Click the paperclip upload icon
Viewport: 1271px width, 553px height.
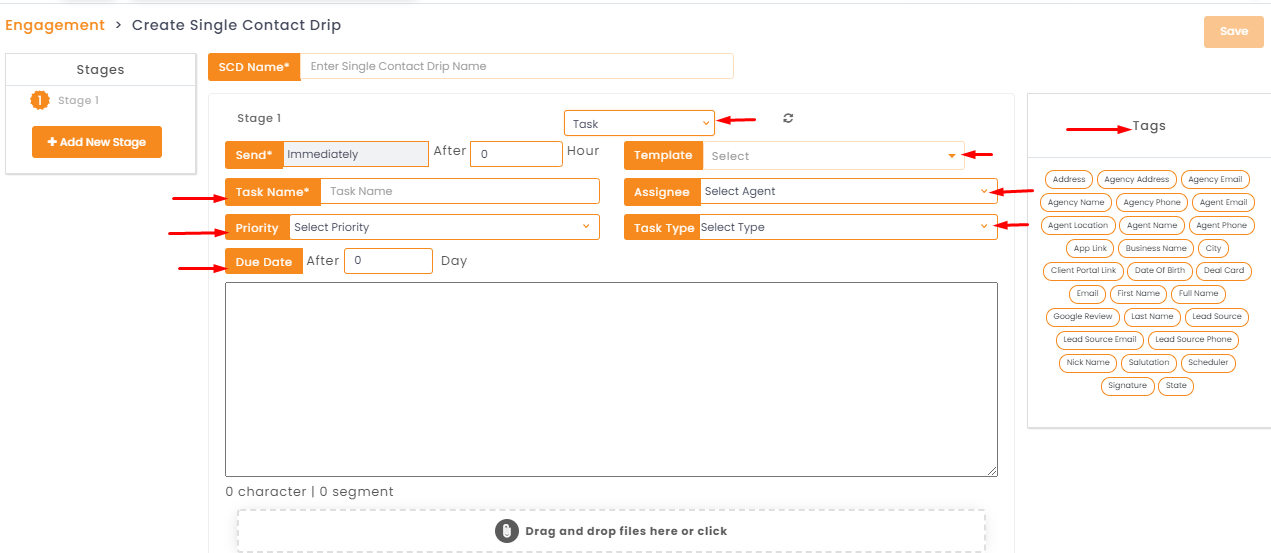coord(507,531)
